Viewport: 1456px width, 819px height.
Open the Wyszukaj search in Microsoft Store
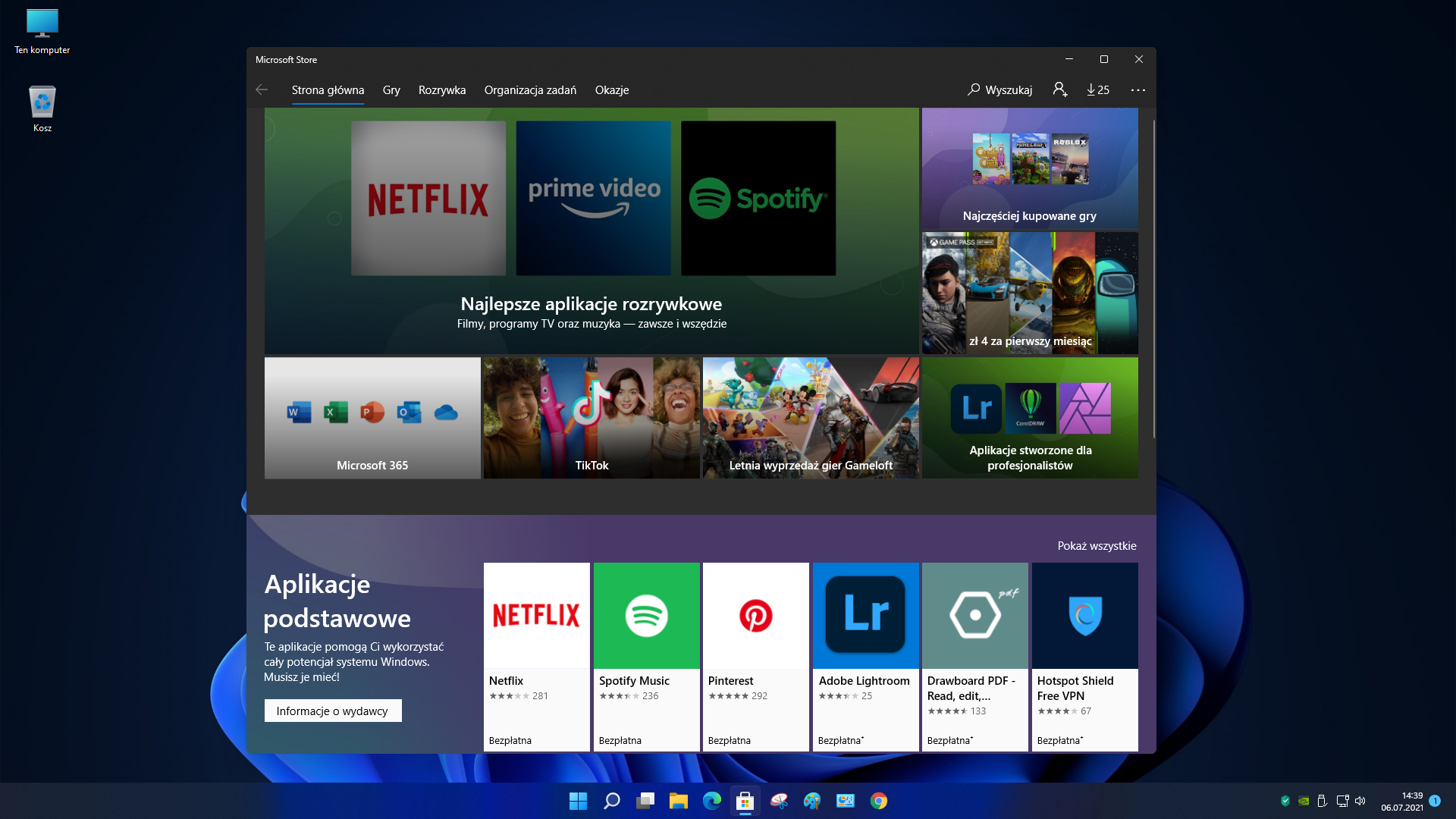[x=999, y=89]
